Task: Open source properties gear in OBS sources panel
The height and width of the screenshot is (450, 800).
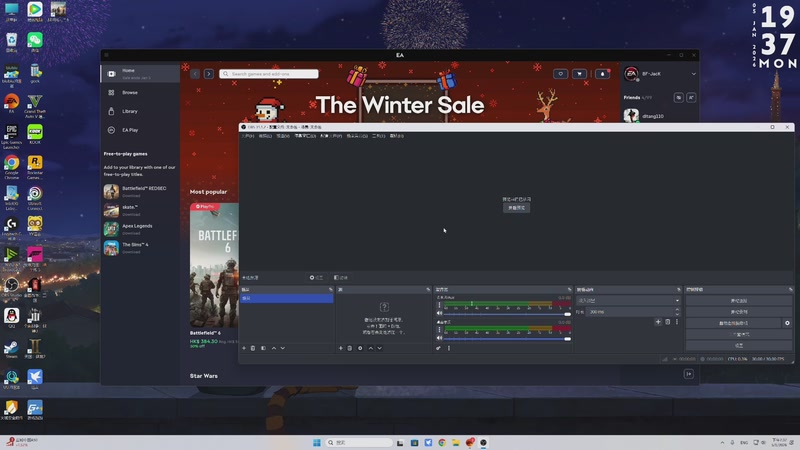Action: (x=360, y=348)
